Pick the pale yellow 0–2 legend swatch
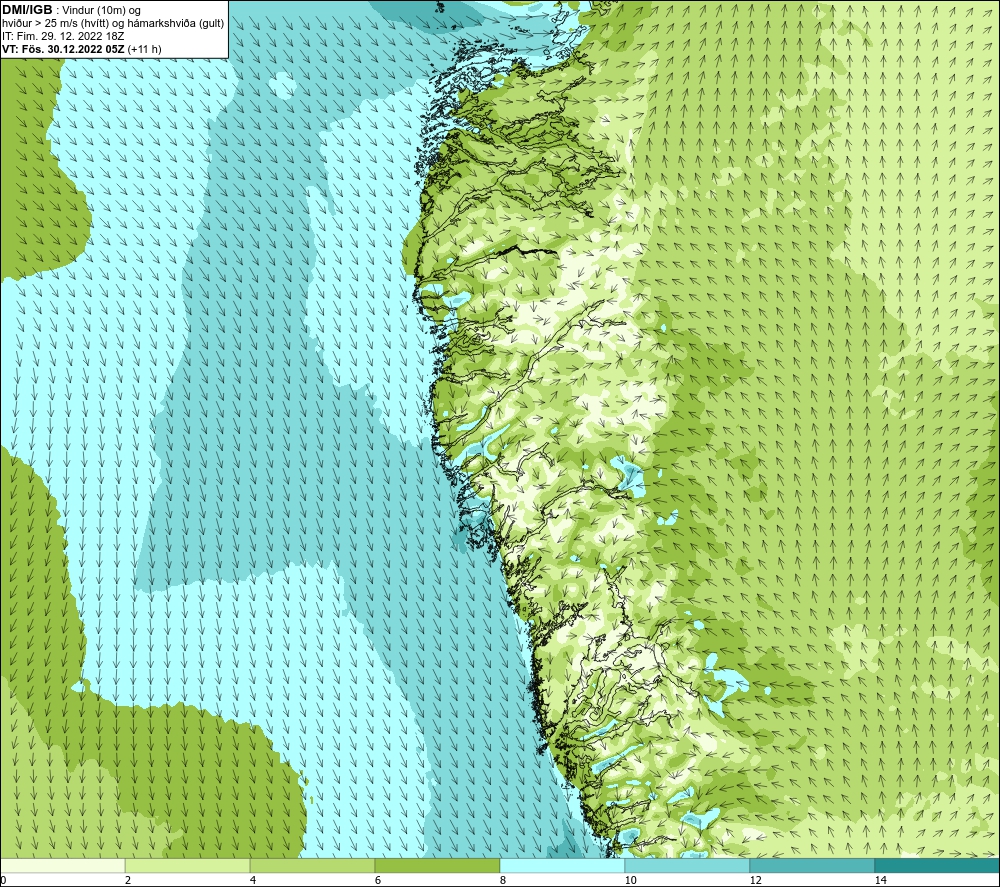Screen dimensions: 1000x887 pos(62,865)
